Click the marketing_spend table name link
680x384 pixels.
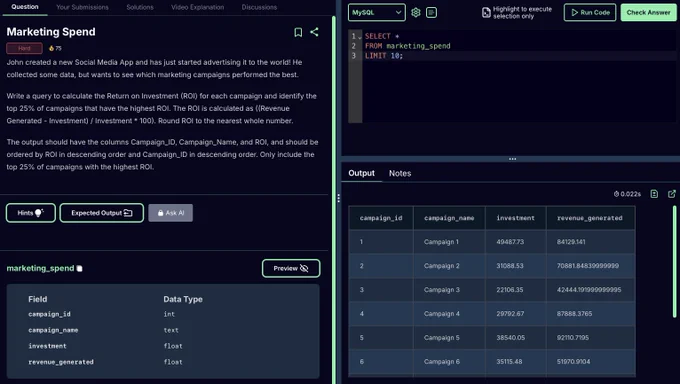(40, 268)
